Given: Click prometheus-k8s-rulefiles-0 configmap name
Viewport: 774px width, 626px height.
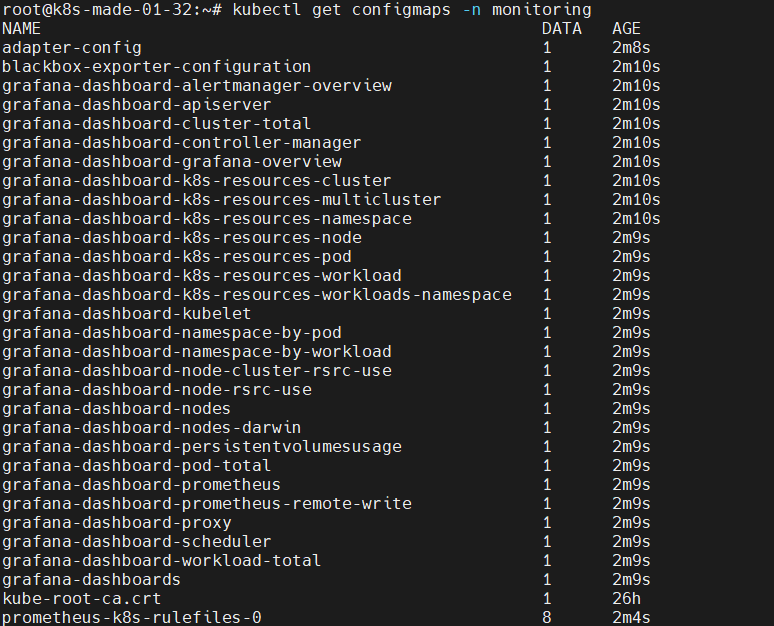Looking at the screenshot, I should 132,618.
